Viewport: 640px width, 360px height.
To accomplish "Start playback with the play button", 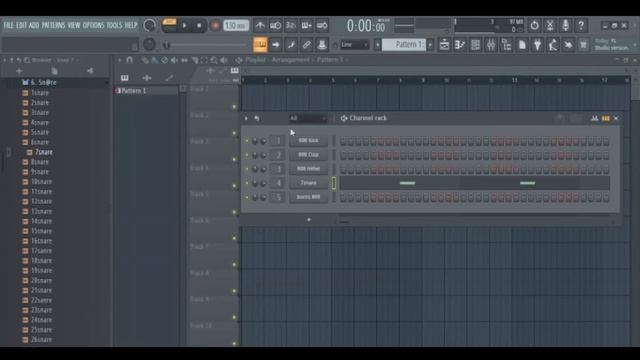I will click(x=184, y=26).
